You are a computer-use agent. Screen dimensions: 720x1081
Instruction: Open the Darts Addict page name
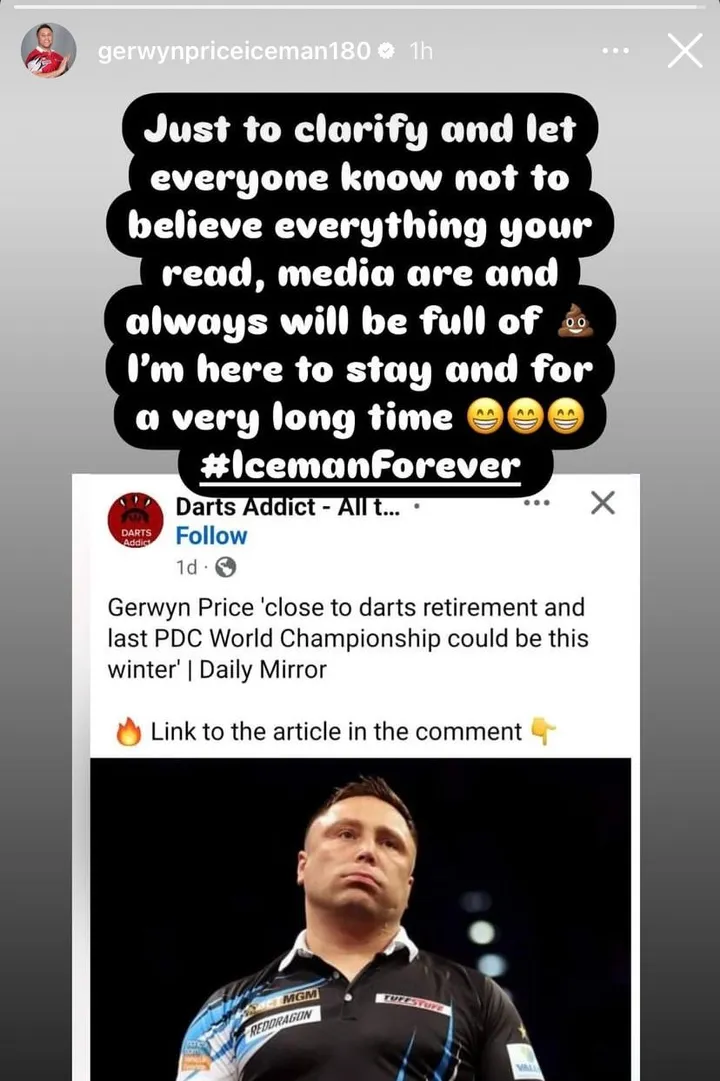[288, 507]
